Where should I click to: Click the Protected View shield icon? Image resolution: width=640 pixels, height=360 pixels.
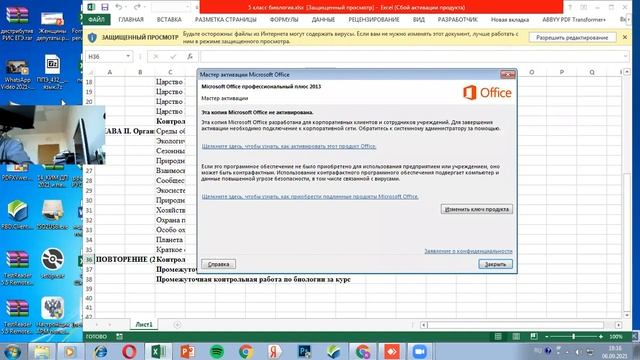pyautogui.click(x=92, y=38)
